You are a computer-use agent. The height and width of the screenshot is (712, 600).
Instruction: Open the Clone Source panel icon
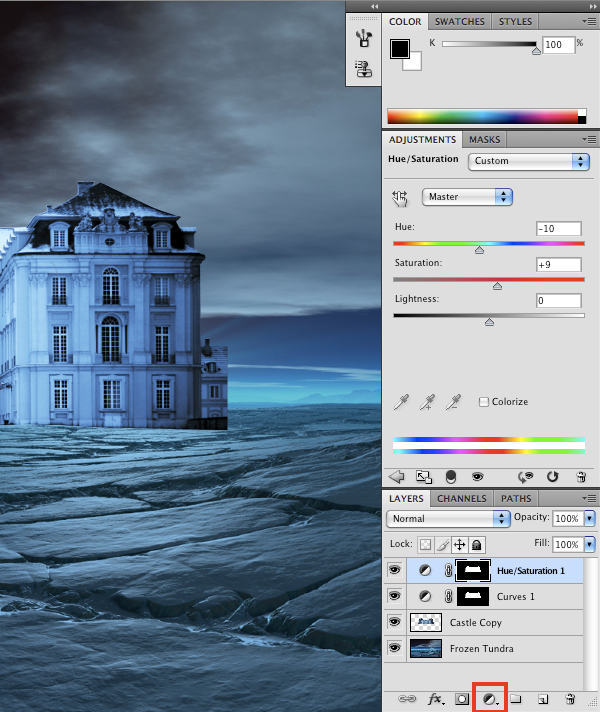point(364,69)
